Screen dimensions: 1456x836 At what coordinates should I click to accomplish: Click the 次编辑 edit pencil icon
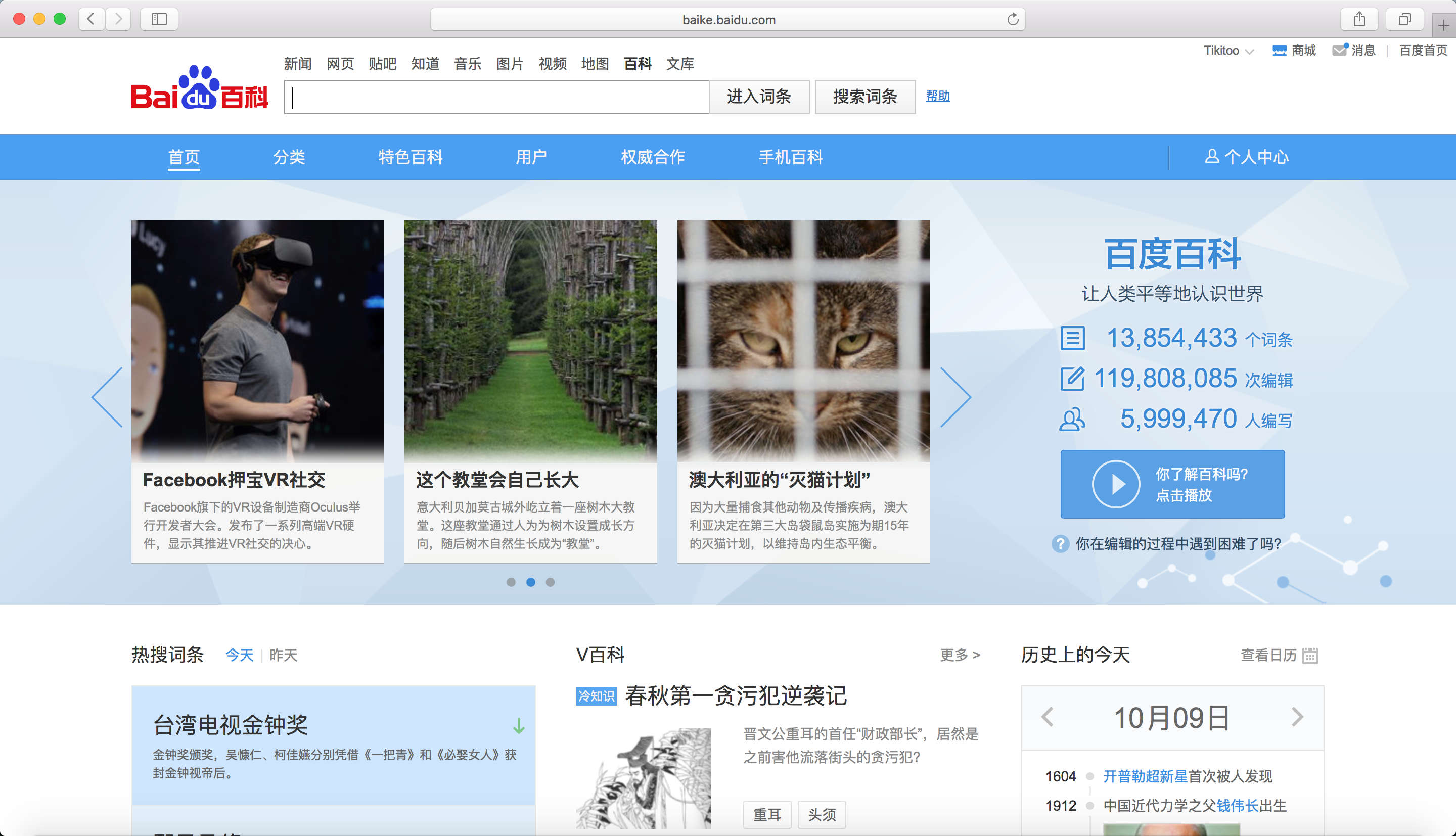(x=1072, y=379)
